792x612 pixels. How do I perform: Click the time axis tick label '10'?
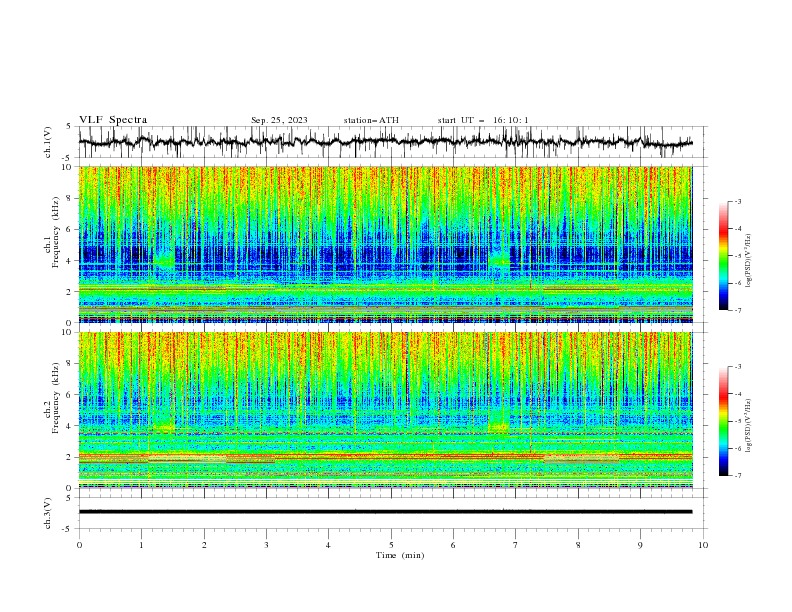point(703,545)
